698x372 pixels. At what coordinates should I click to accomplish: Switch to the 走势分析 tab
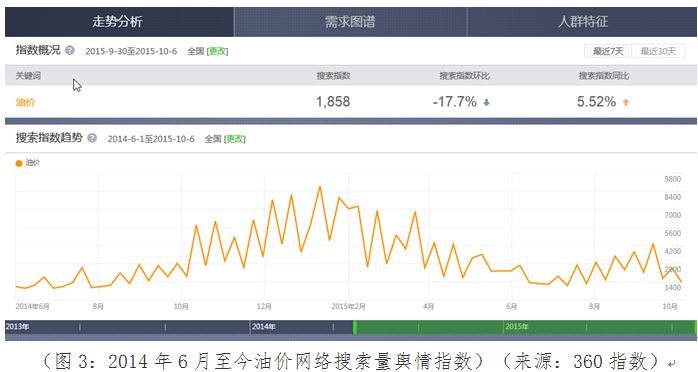click(119, 21)
